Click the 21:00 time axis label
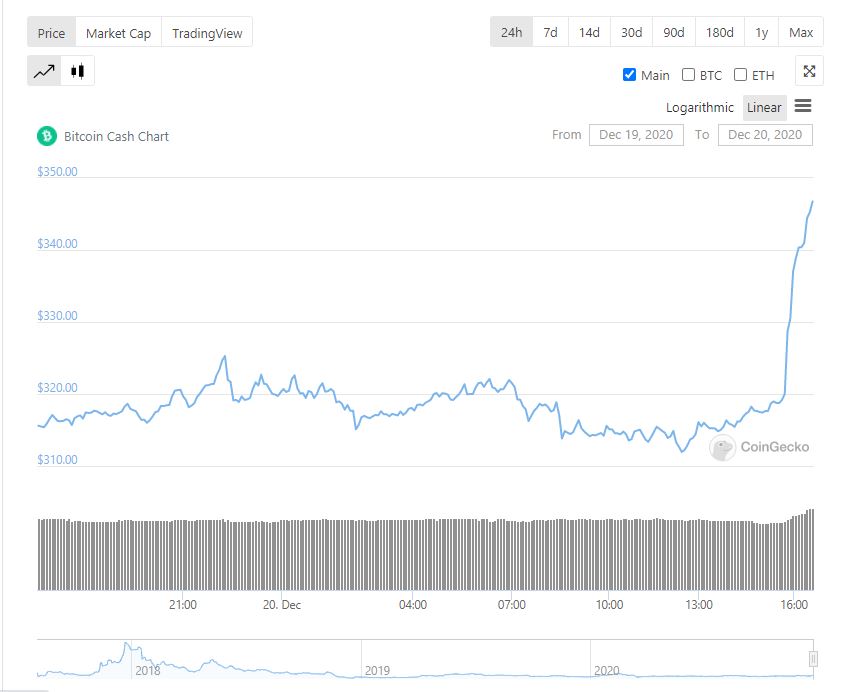The height and width of the screenshot is (692, 844). pos(183,604)
